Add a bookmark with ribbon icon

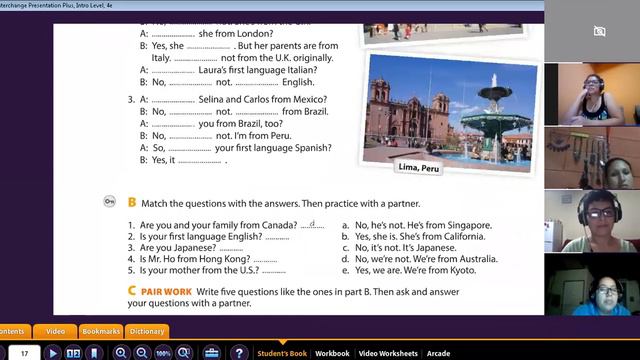(94, 353)
